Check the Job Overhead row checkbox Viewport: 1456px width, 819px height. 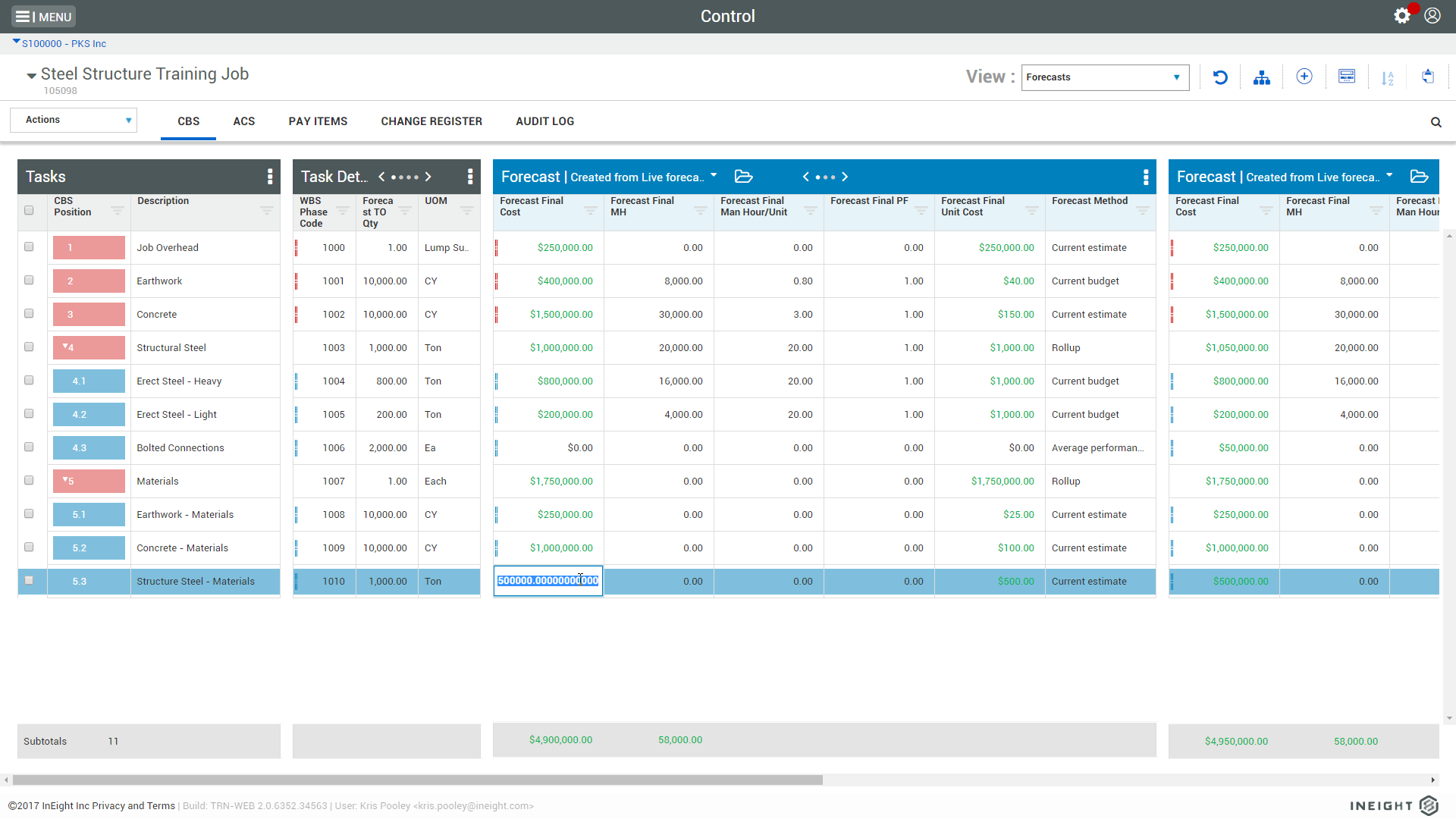pos(29,247)
